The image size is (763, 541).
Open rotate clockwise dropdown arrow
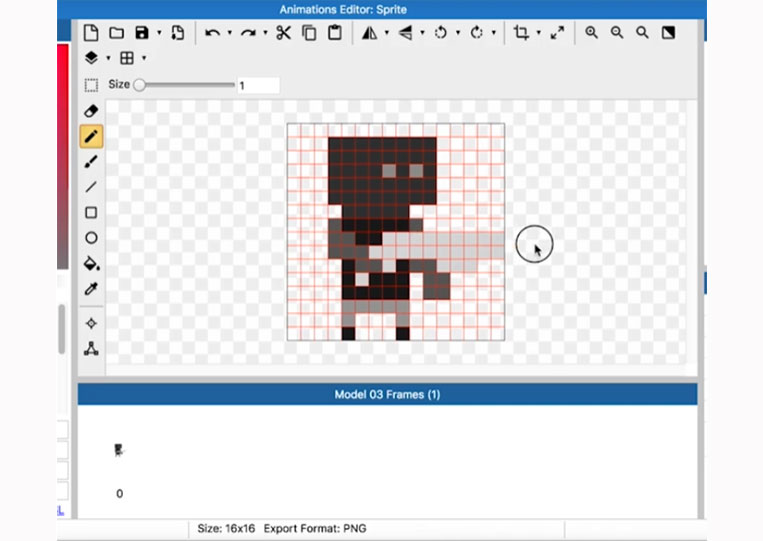tap(494, 33)
